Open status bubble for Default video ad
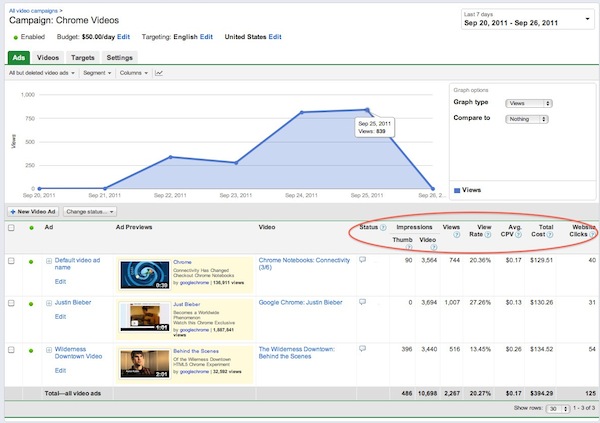The width and height of the screenshot is (600, 423). tap(362, 260)
